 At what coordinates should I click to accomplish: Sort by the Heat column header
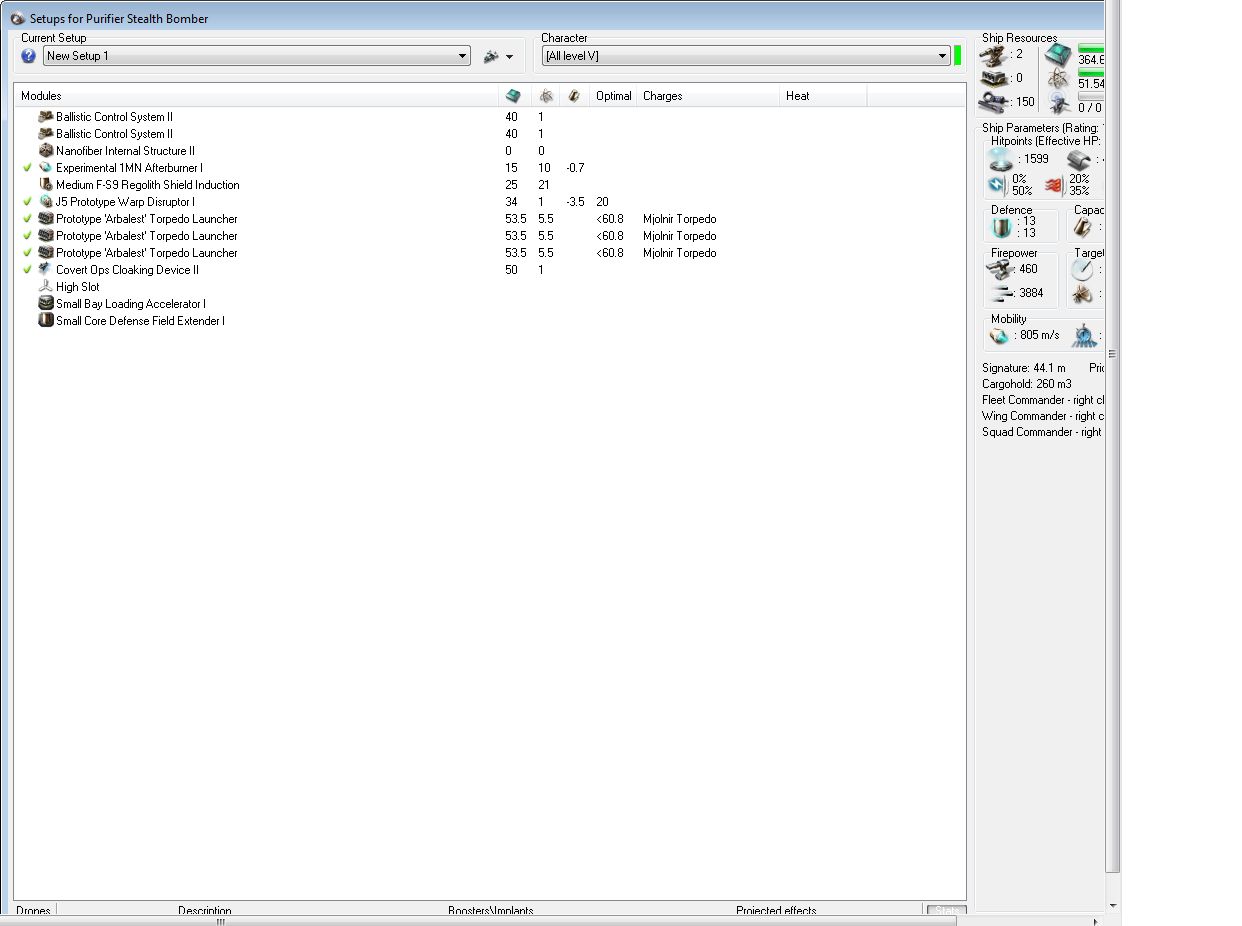tap(823, 96)
